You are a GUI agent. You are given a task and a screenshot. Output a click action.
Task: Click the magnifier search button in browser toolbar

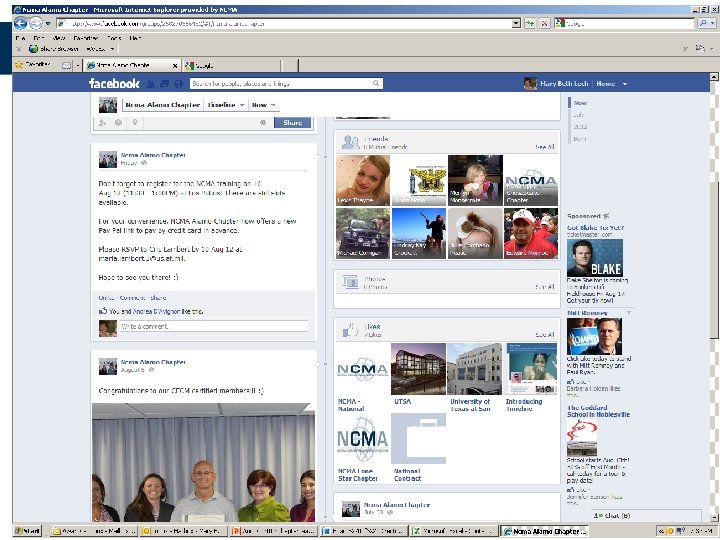pyautogui.click(x=704, y=23)
